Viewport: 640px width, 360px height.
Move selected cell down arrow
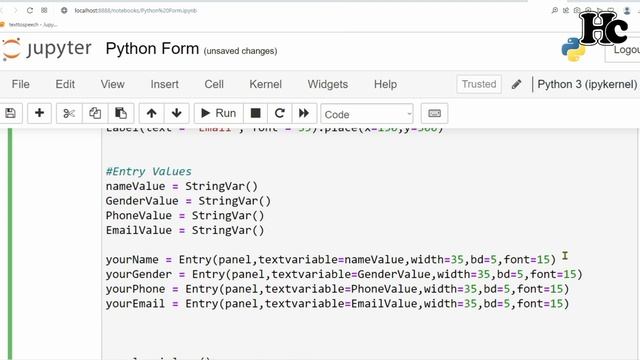coord(177,113)
